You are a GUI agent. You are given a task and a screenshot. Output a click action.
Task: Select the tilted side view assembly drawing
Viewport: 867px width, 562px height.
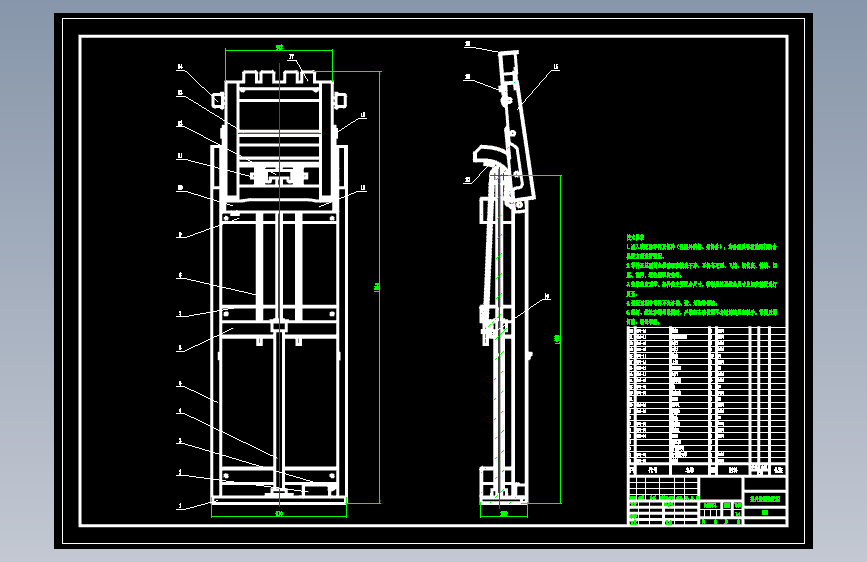[x=504, y=277]
